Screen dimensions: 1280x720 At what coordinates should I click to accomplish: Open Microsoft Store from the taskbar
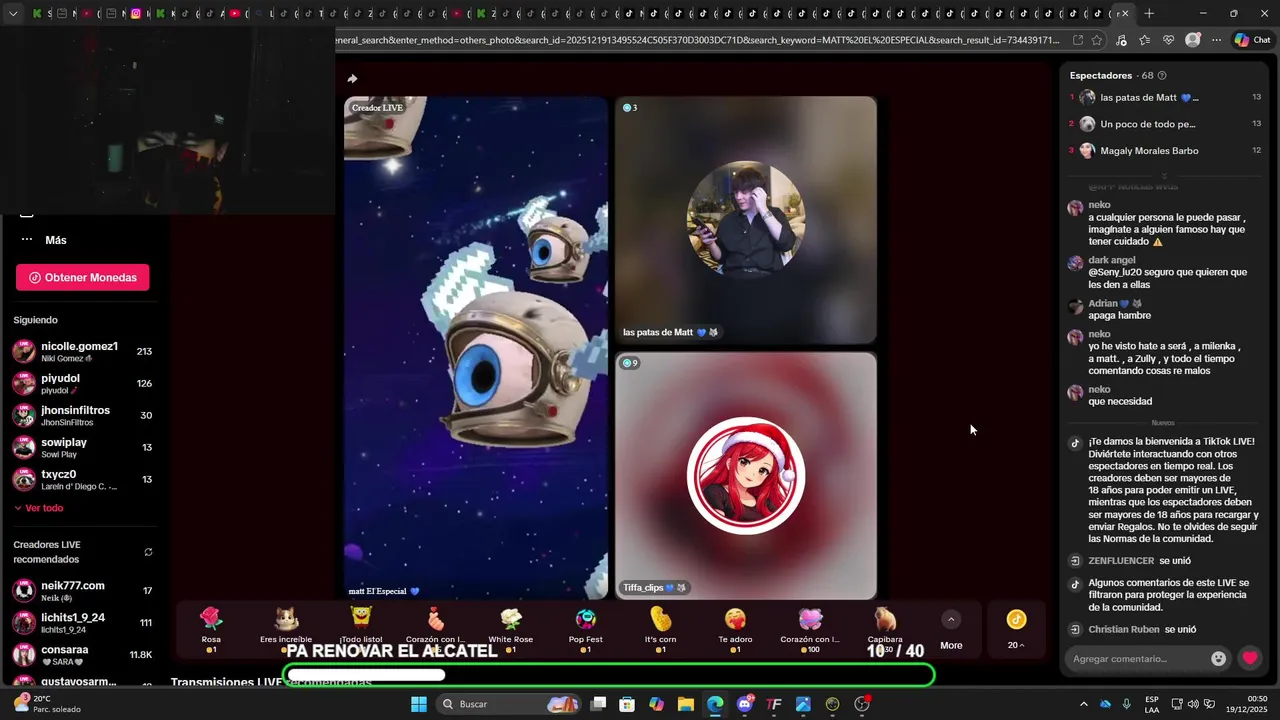pos(627,704)
